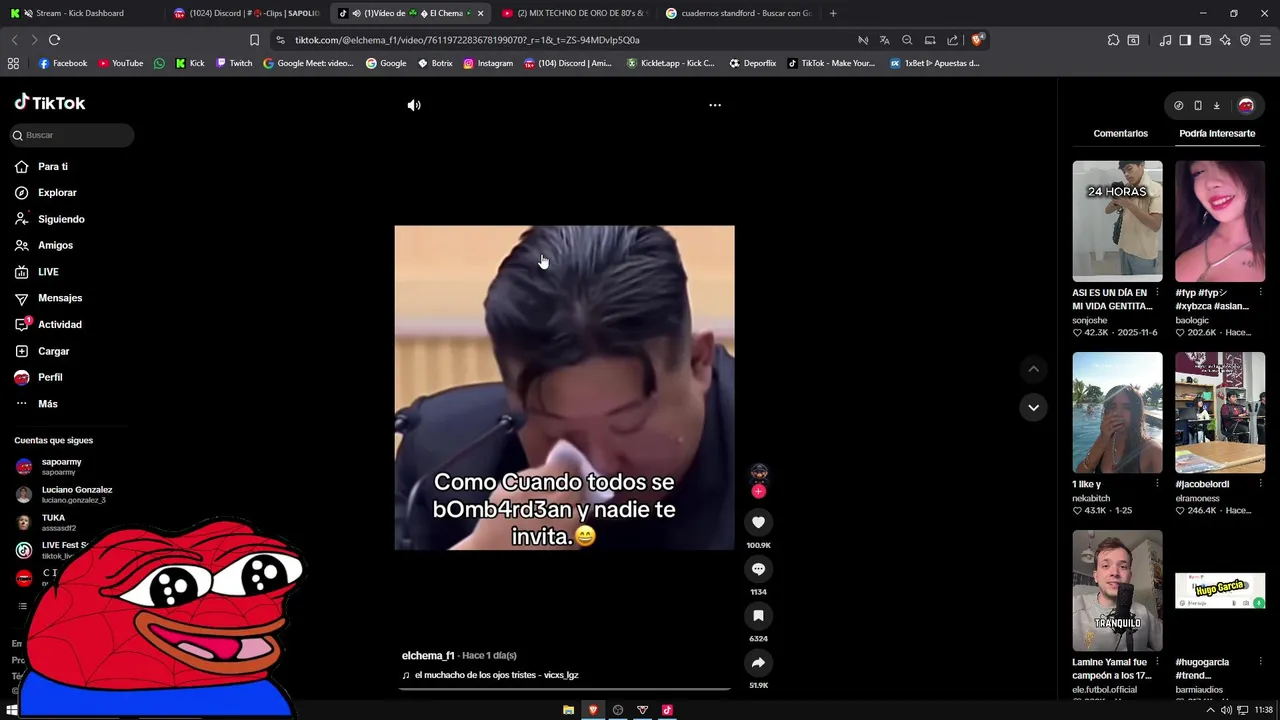The height and width of the screenshot is (720, 1280).
Task: Share page via address bar share icon
Action: tap(952, 40)
